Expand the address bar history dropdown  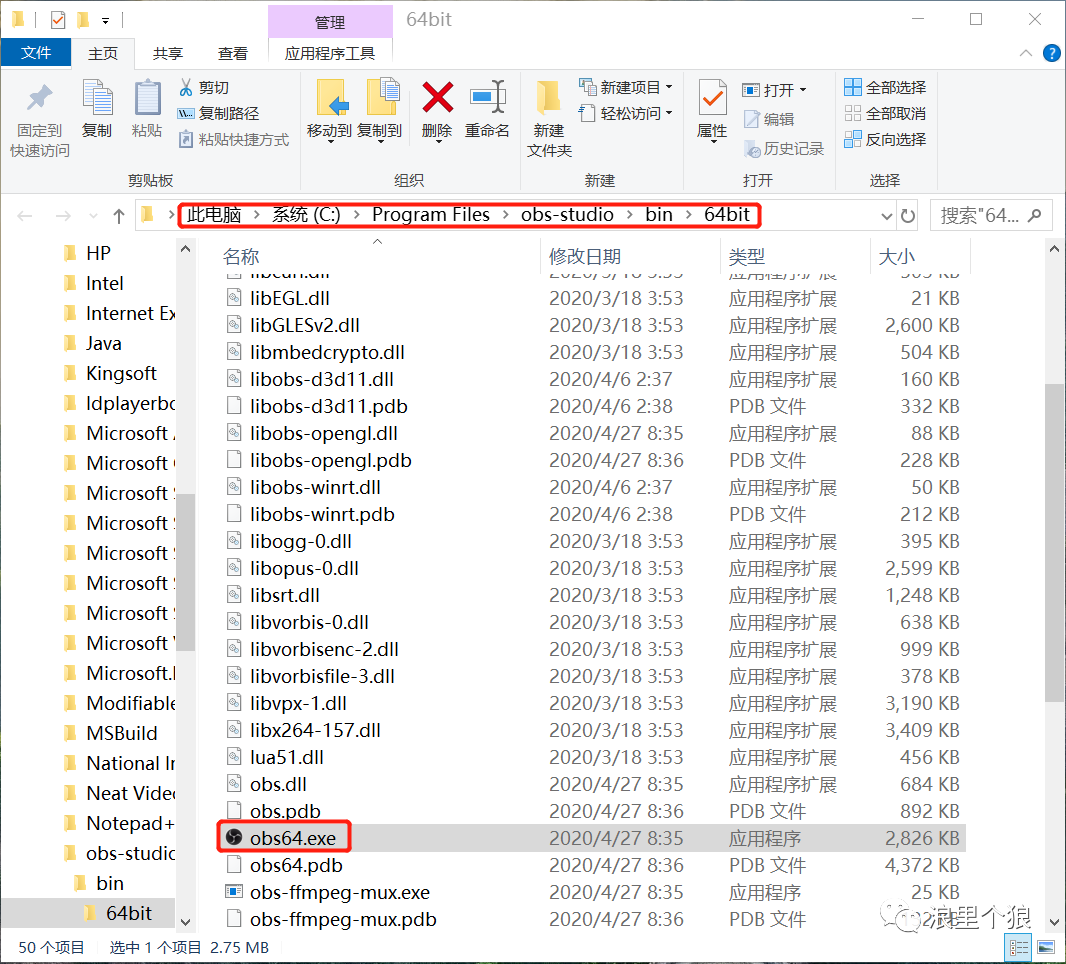(x=887, y=216)
